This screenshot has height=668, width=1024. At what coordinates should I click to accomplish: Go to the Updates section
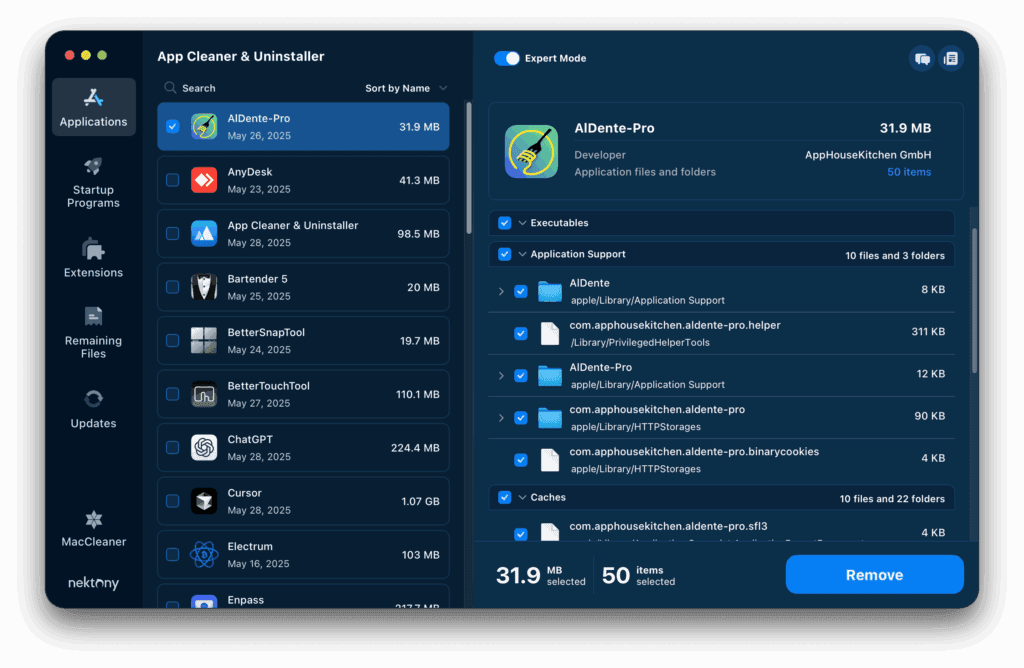tap(93, 409)
